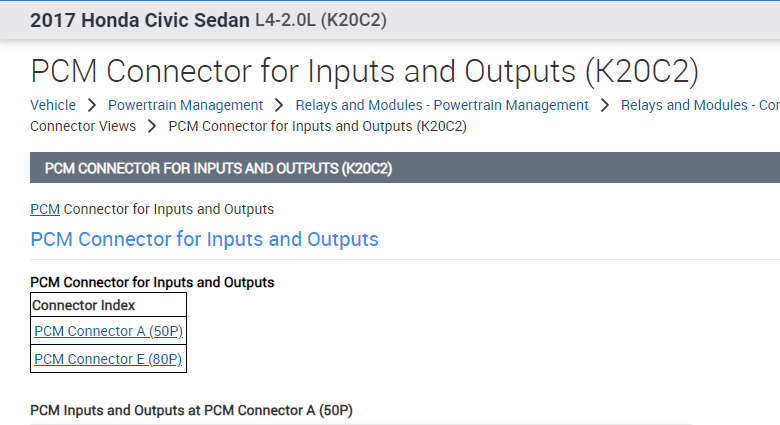Screen dimensions: 780x425
Task: Navigate to Connector Views breadcrumb
Action: click(x=83, y=126)
